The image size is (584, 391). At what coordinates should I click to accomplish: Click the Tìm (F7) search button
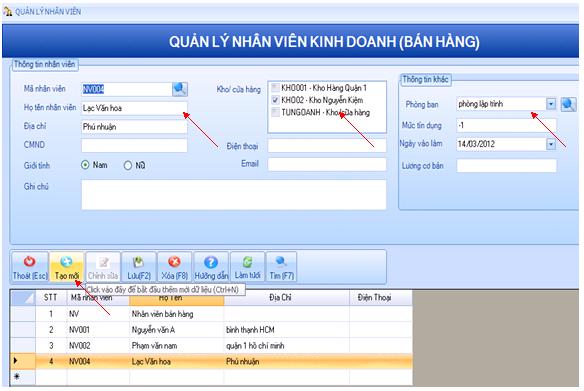tap(282, 267)
